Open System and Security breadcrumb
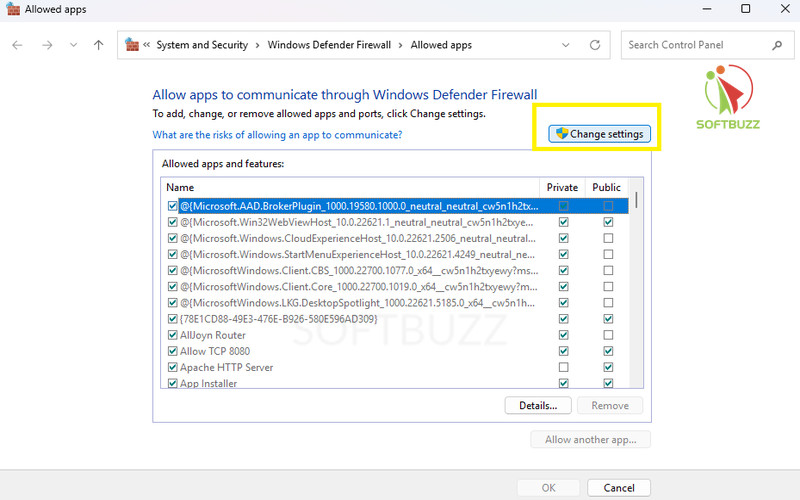The height and width of the screenshot is (500, 800). click(202, 45)
